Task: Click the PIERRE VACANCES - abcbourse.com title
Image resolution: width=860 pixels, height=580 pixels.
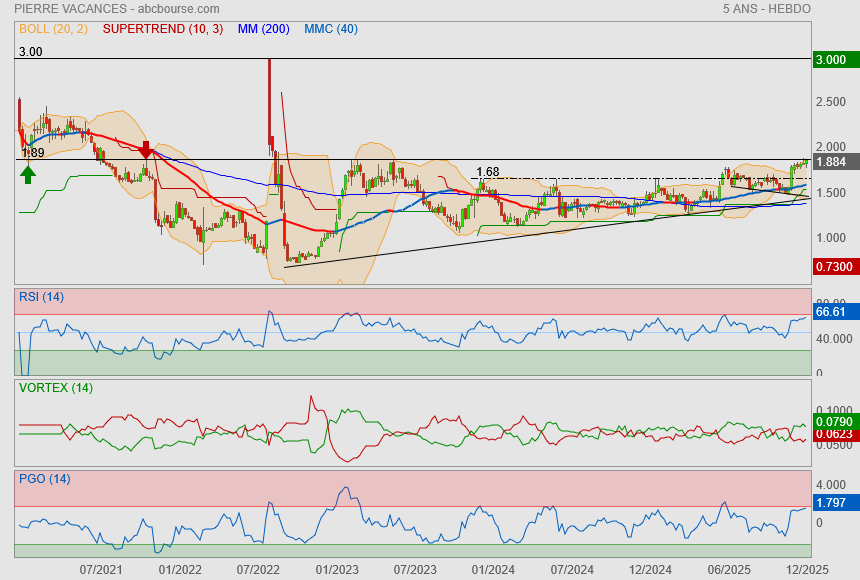Action: [117, 8]
